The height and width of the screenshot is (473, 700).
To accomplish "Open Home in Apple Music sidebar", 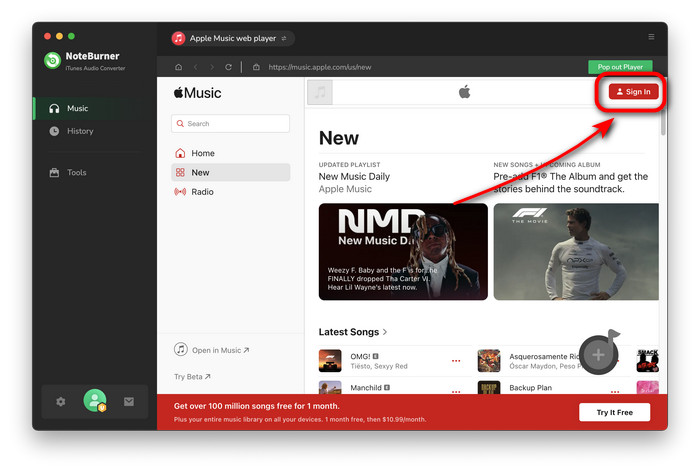I will pyautogui.click(x=230, y=153).
